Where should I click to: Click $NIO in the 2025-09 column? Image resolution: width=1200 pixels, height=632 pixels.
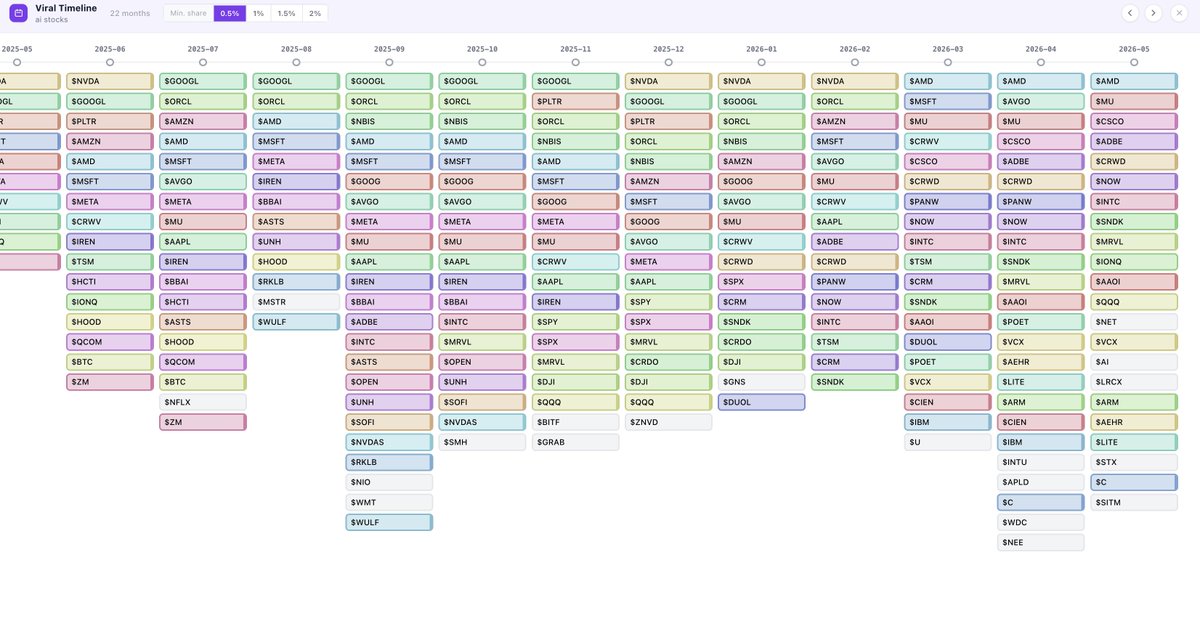pos(389,482)
